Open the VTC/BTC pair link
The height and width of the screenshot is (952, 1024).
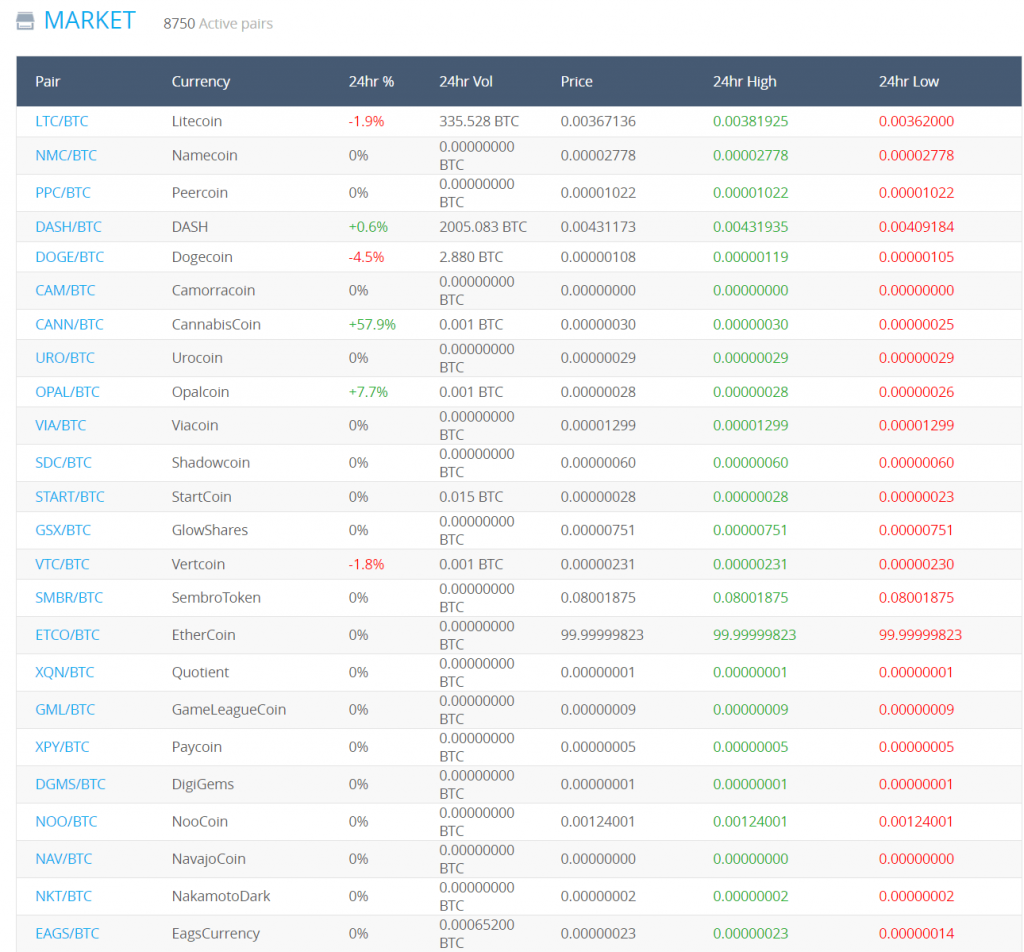coord(62,564)
